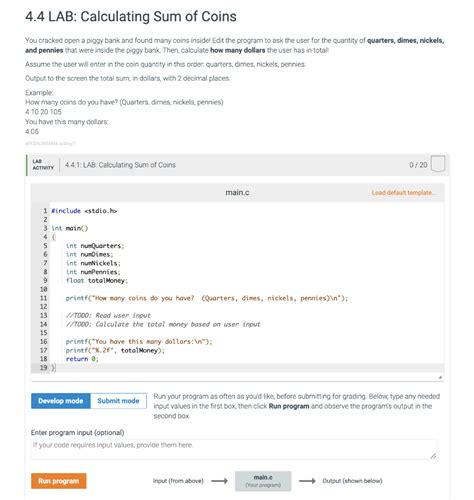The width and height of the screenshot is (474, 500).
Task: Place cursor on line 14 Calculate total money comment
Action: point(163,324)
